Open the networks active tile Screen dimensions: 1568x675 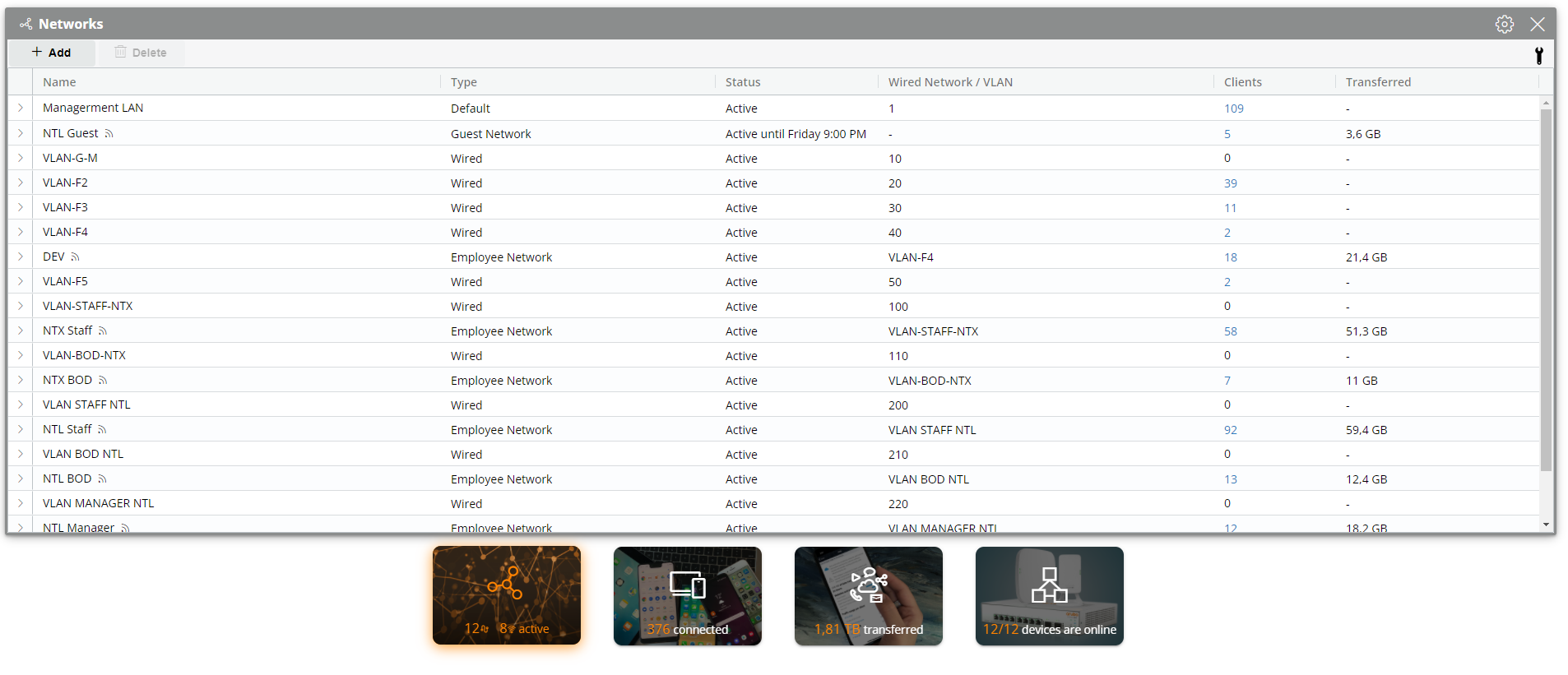(507, 595)
